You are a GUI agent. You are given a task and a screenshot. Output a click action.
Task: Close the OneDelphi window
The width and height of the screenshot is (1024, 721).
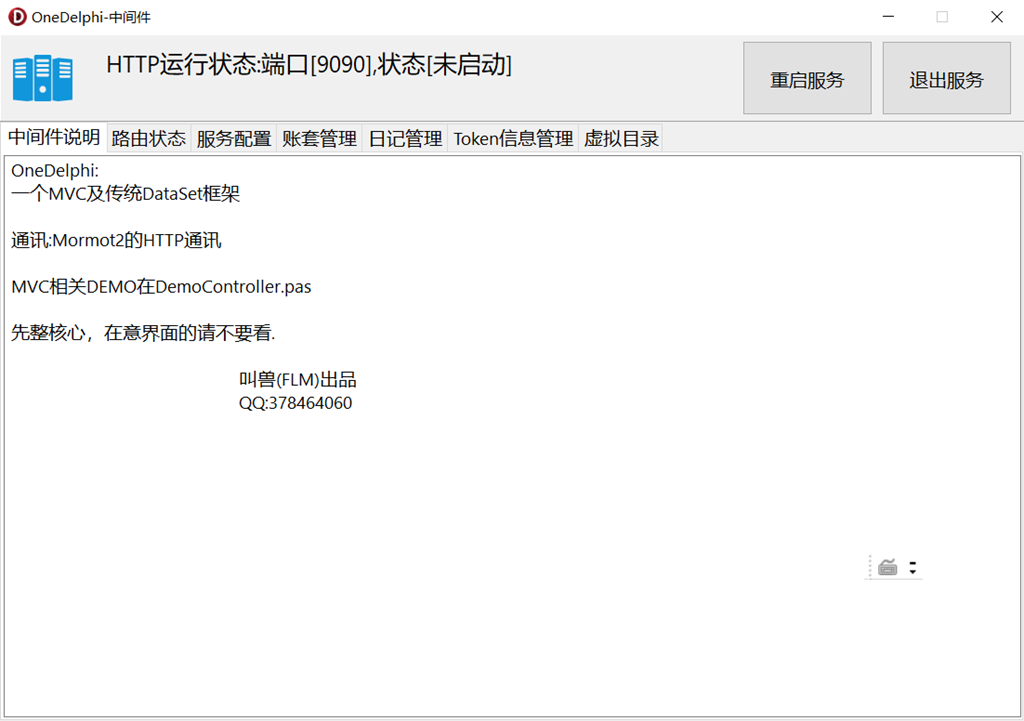click(x=997, y=17)
